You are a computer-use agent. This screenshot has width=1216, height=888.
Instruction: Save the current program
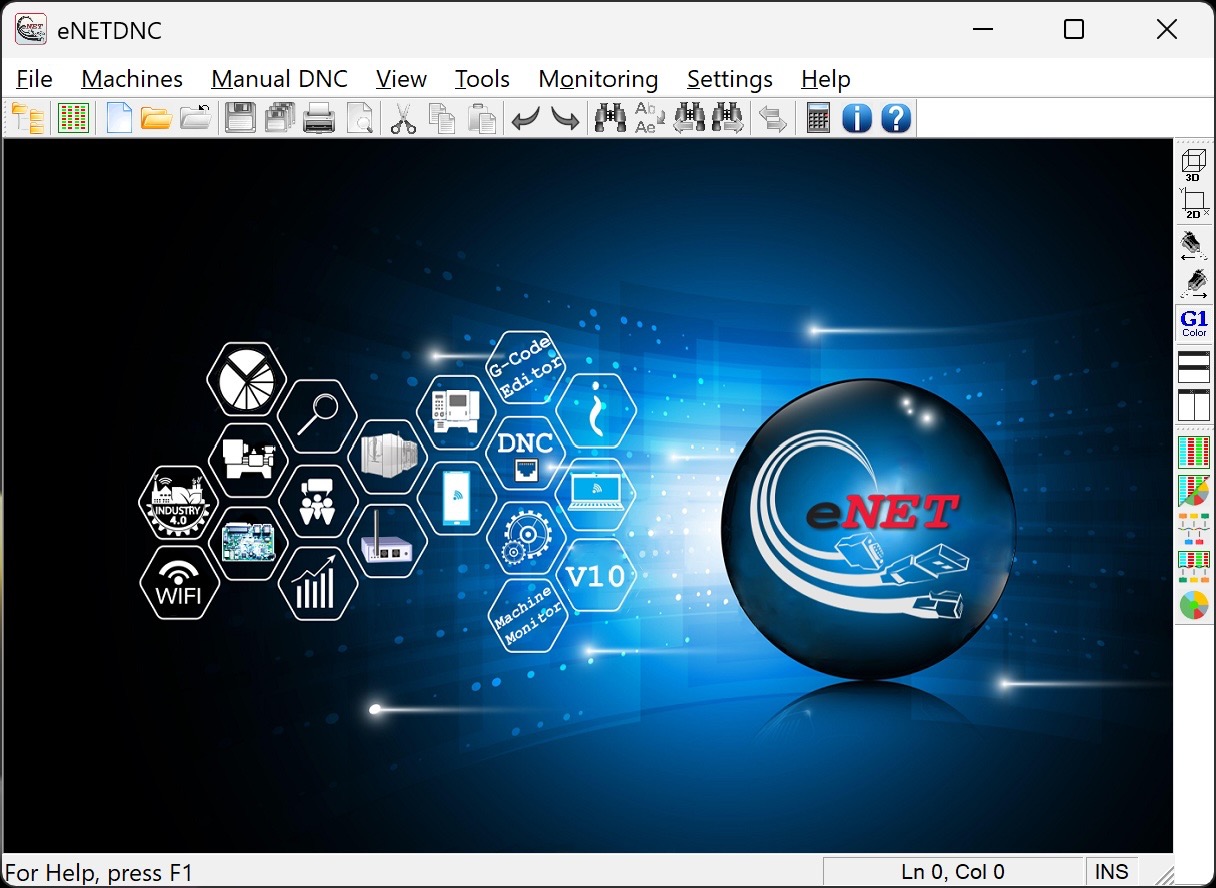coord(239,118)
